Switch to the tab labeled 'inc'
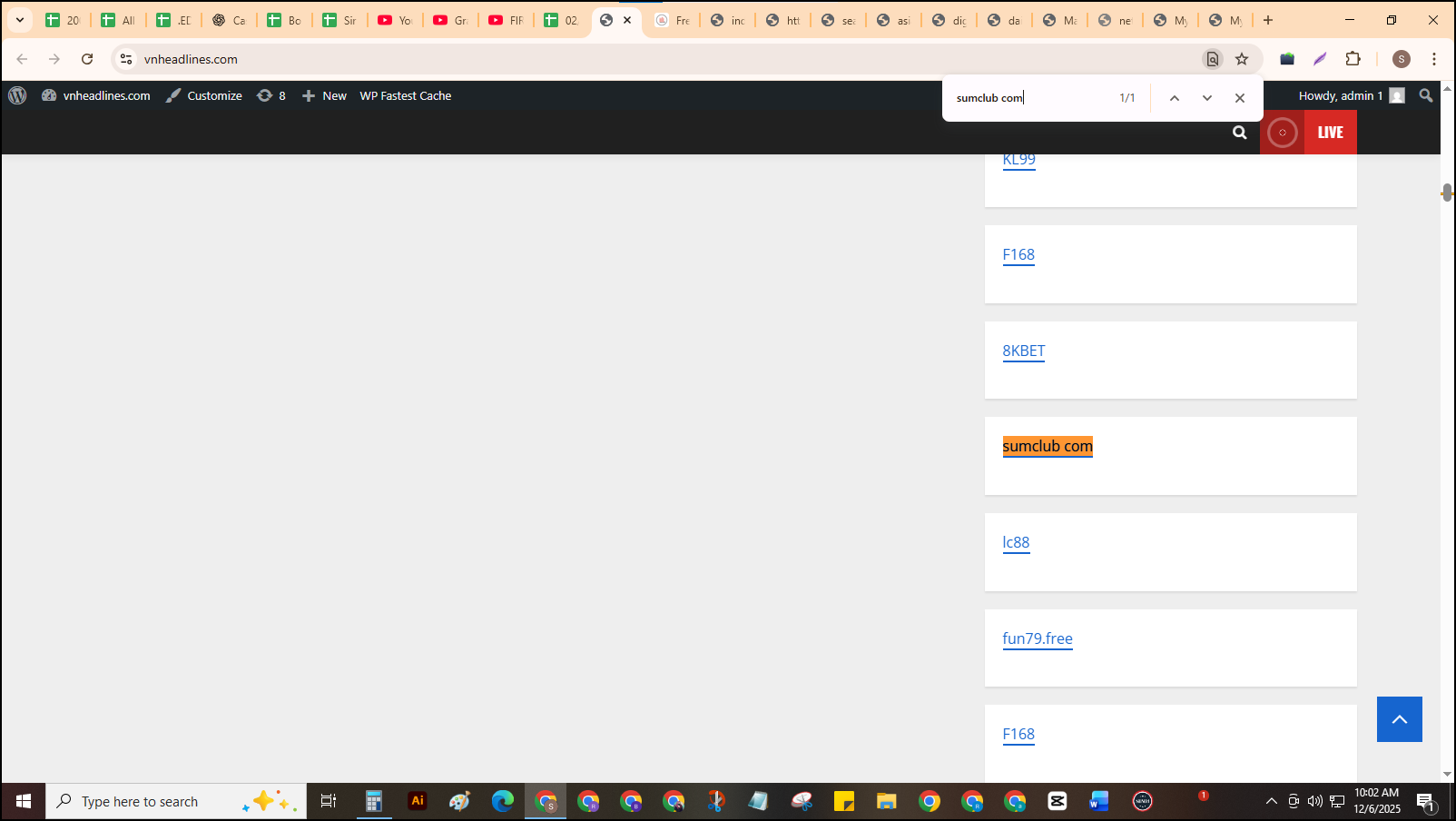The height and width of the screenshot is (821, 1456). (x=727, y=20)
